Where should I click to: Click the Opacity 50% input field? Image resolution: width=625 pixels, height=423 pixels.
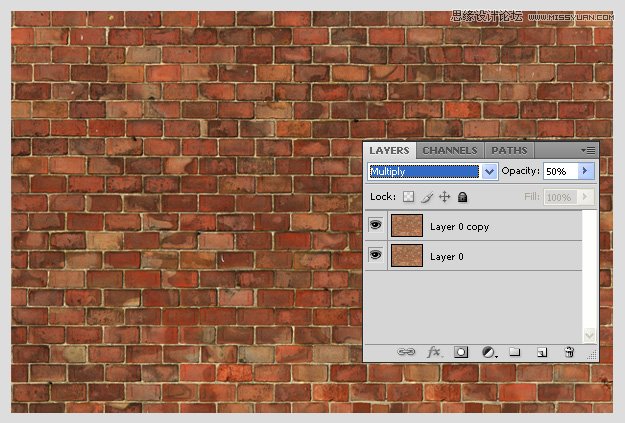[560, 172]
